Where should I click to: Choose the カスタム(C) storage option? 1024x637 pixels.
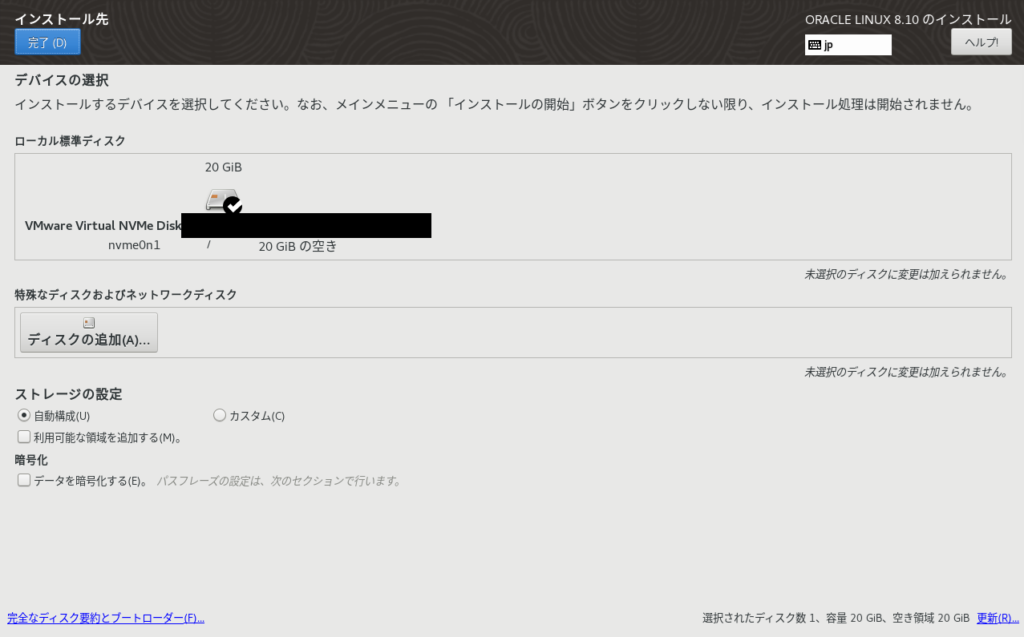[220, 416]
